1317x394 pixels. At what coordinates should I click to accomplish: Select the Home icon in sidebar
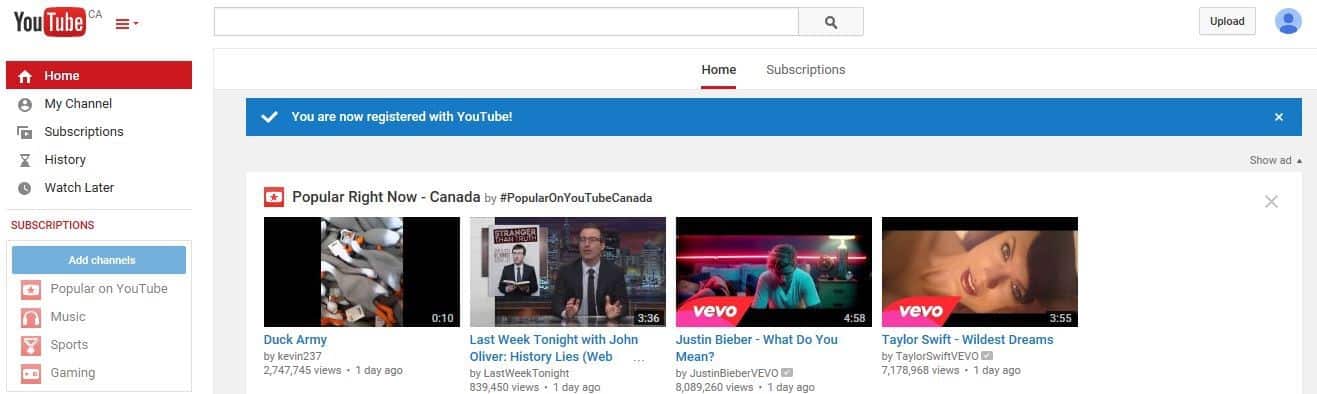(25, 76)
